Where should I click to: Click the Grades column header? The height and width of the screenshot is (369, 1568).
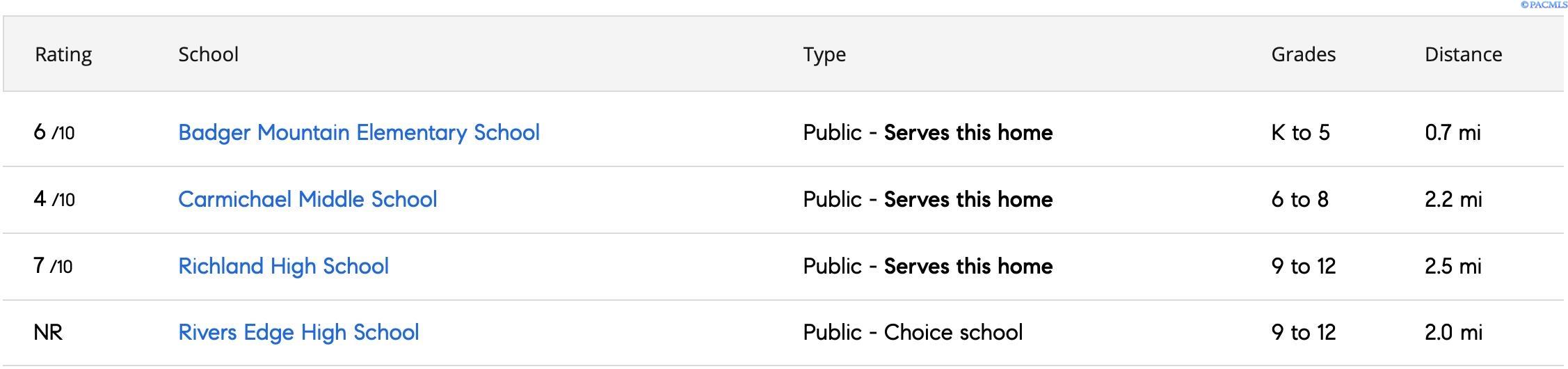pyautogui.click(x=1303, y=54)
